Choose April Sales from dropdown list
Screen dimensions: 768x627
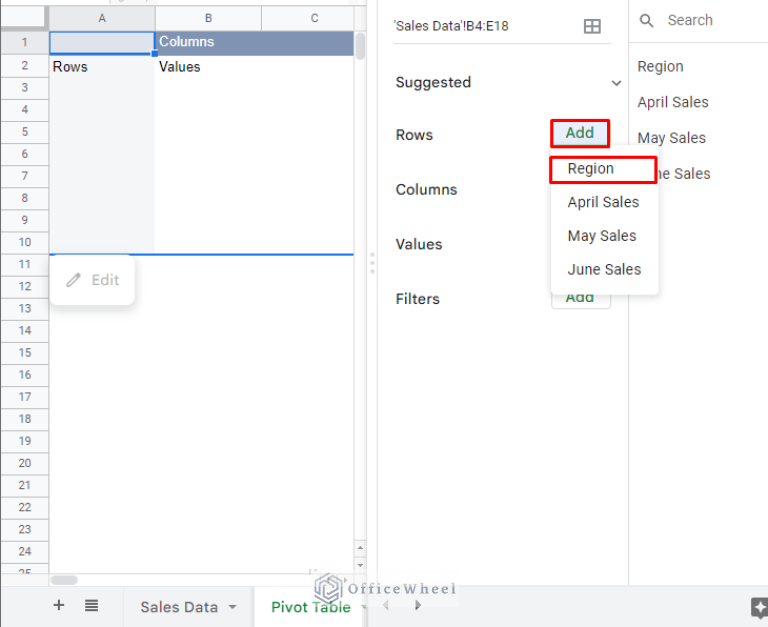(603, 202)
